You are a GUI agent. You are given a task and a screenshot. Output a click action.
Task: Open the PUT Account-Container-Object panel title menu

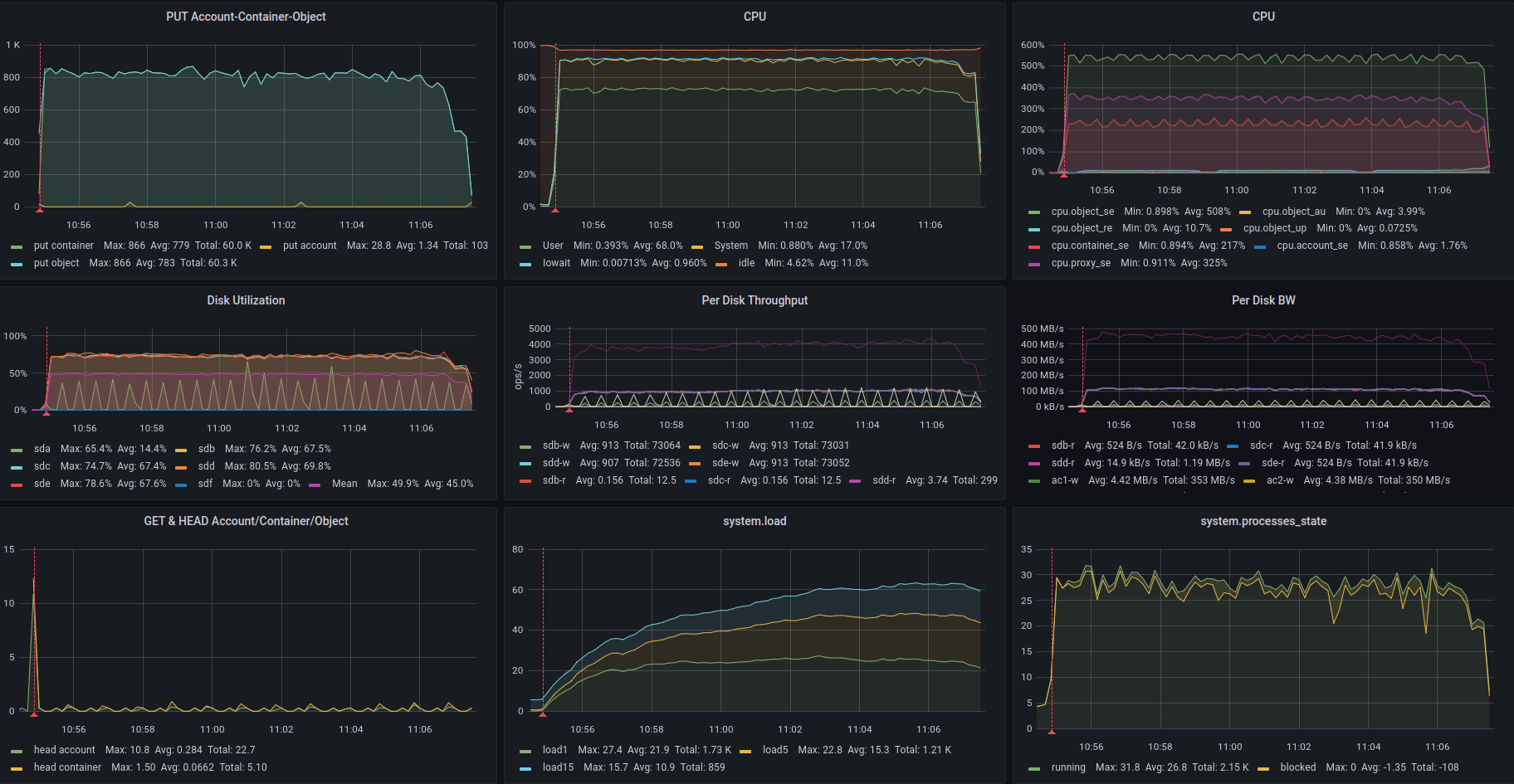click(246, 17)
